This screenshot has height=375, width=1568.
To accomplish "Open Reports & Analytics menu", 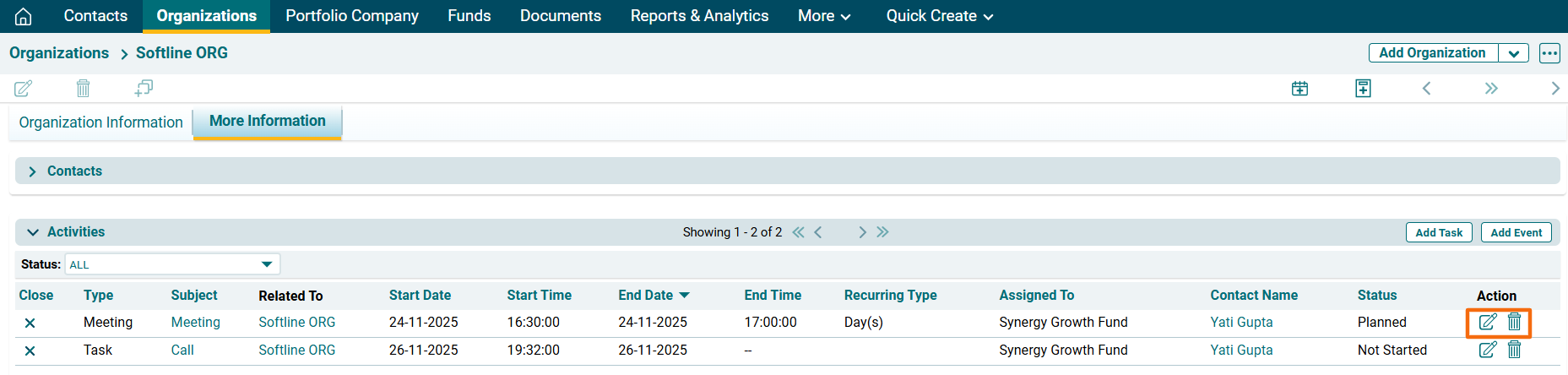I will 699,16.
